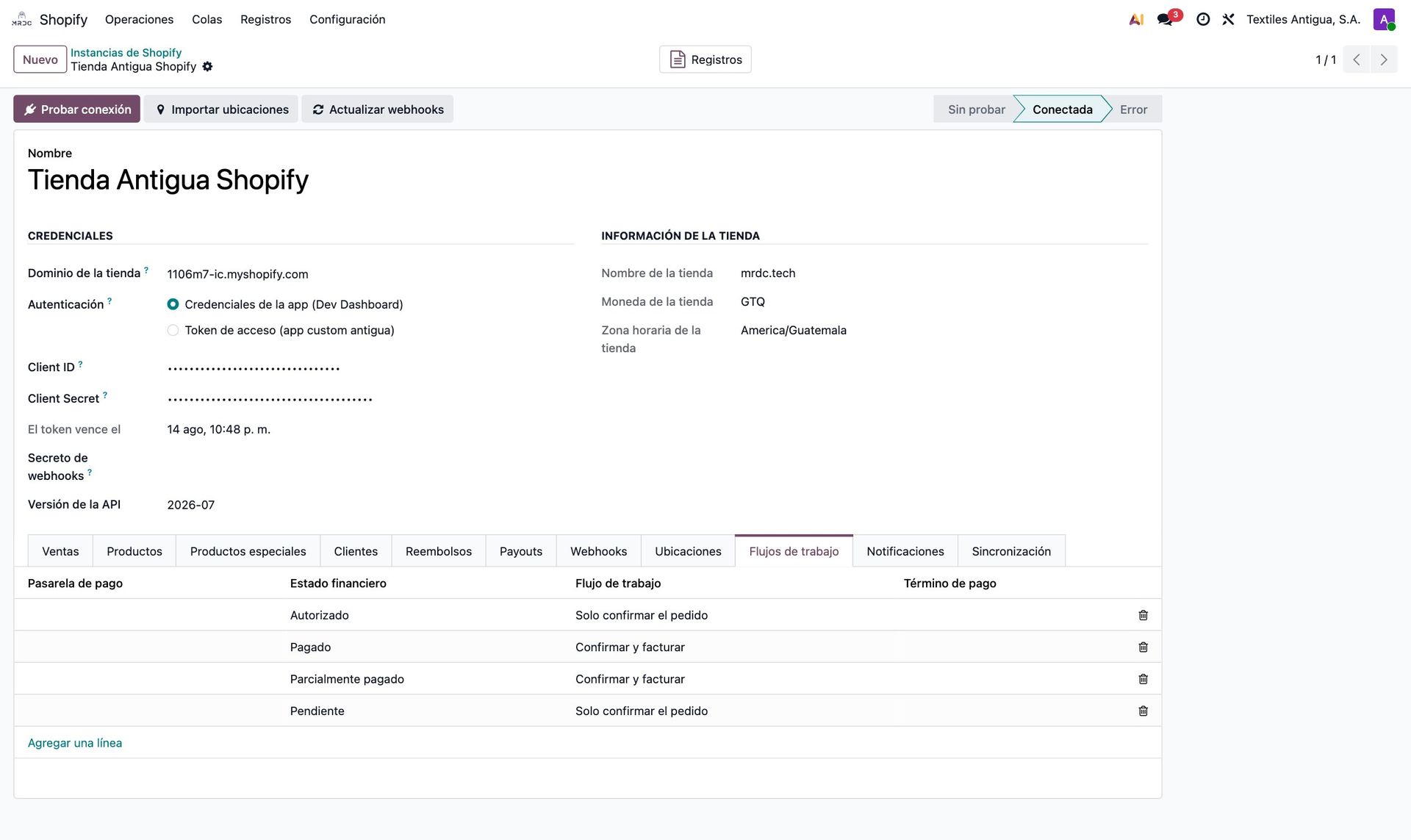Switch to the Sincronización tab

[x=1011, y=551]
